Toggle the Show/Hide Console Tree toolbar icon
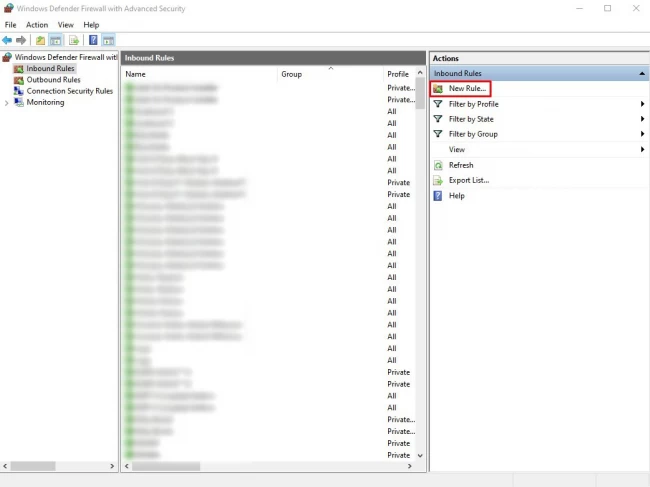Viewport: 650px width, 487px height. click(x=56, y=40)
